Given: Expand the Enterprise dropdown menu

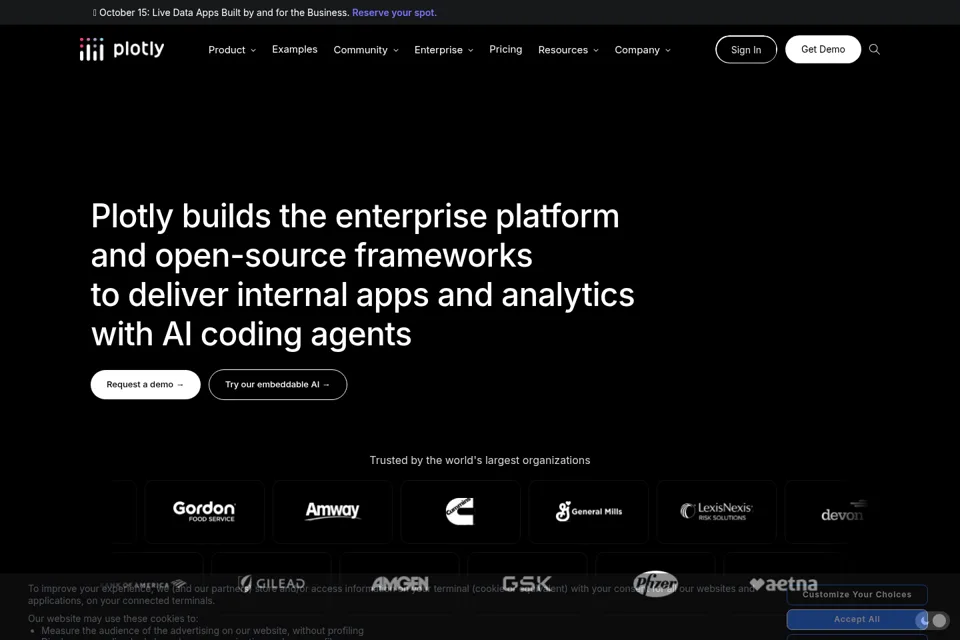Looking at the screenshot, I should click(x=444, y=50).
